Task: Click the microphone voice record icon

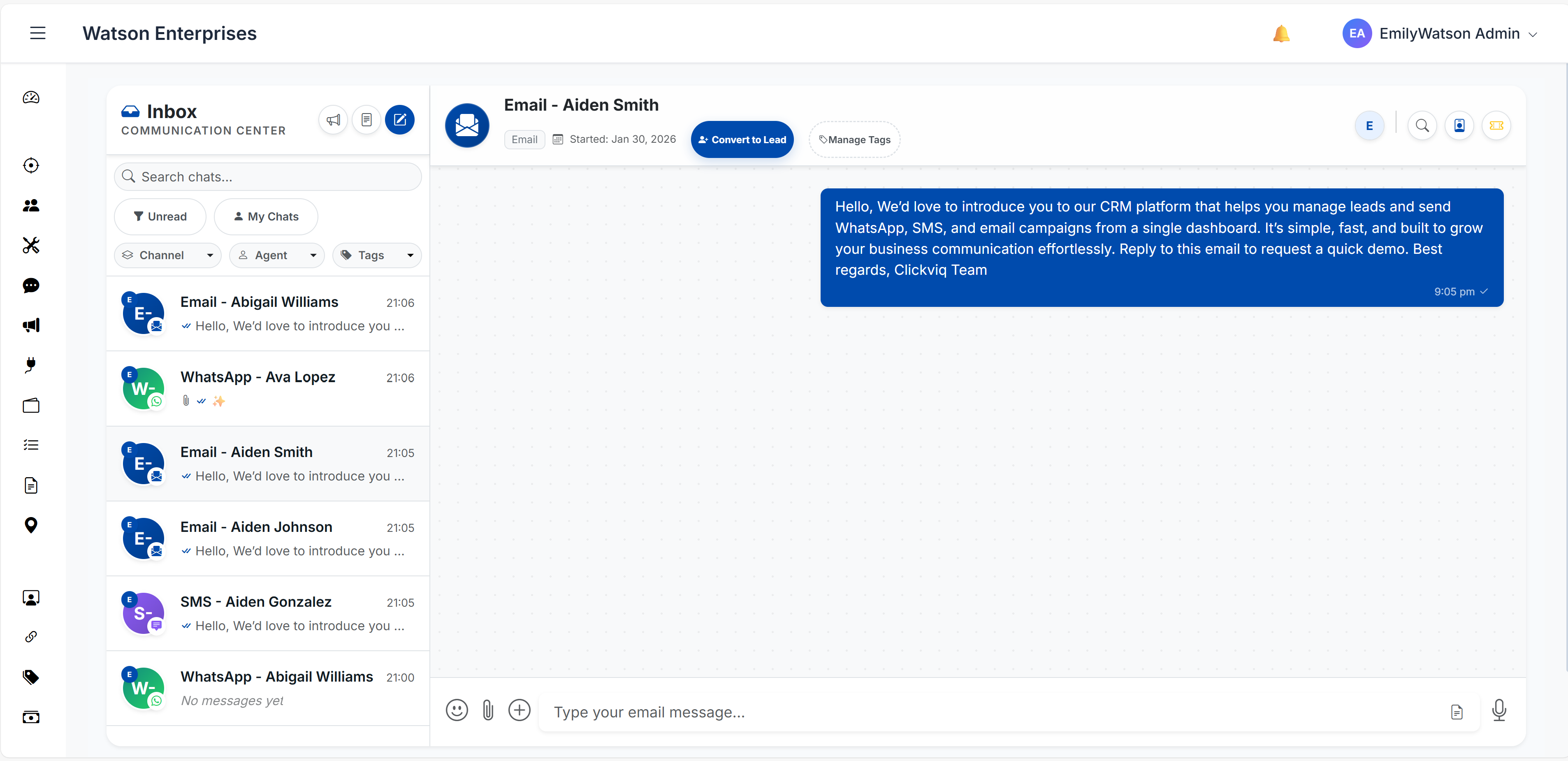Action: pos(1498,710)
